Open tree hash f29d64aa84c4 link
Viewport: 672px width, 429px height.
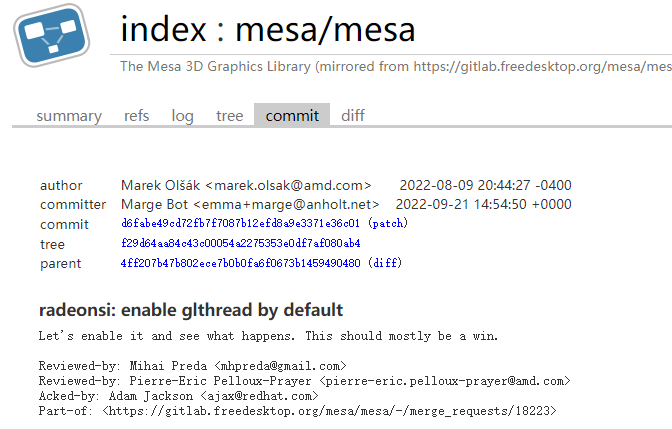[240, 243]
